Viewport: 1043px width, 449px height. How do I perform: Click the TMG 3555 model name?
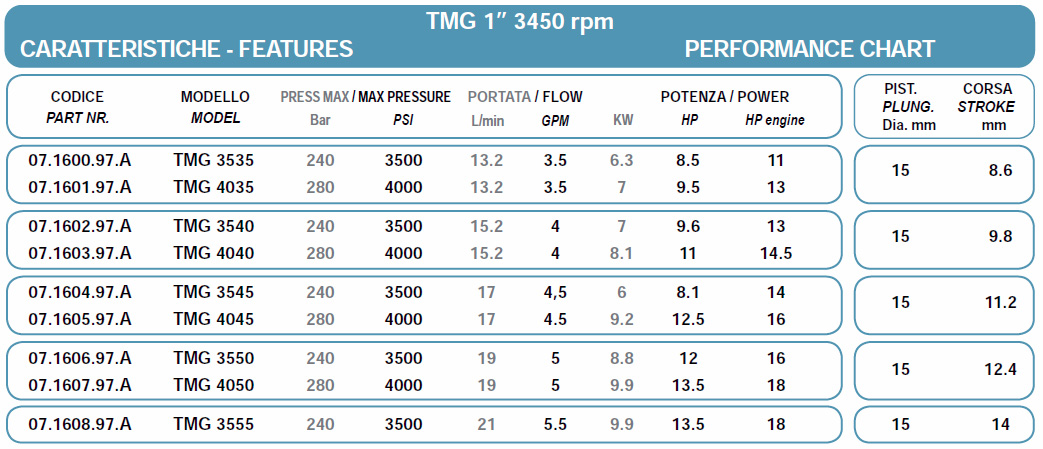(x=214, y=424)
